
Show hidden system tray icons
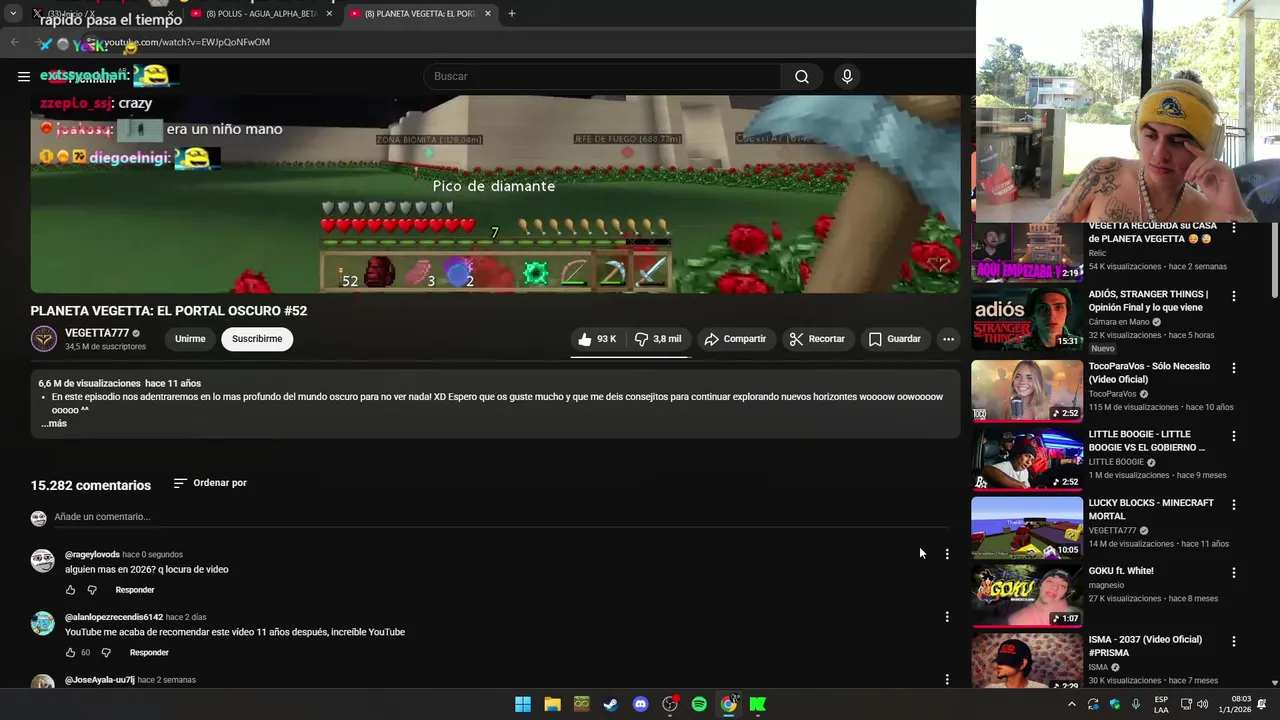point(1072,704)
